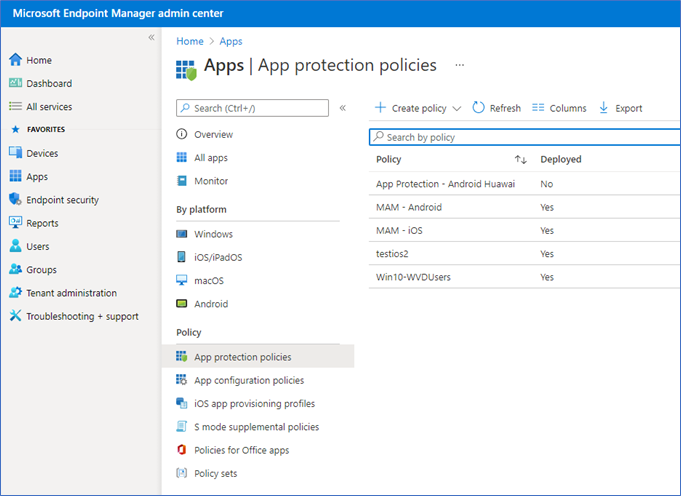This screenshot has height=496, width=681.
Task: Click the Endpoint security shield icon
Action: (16, 199)
